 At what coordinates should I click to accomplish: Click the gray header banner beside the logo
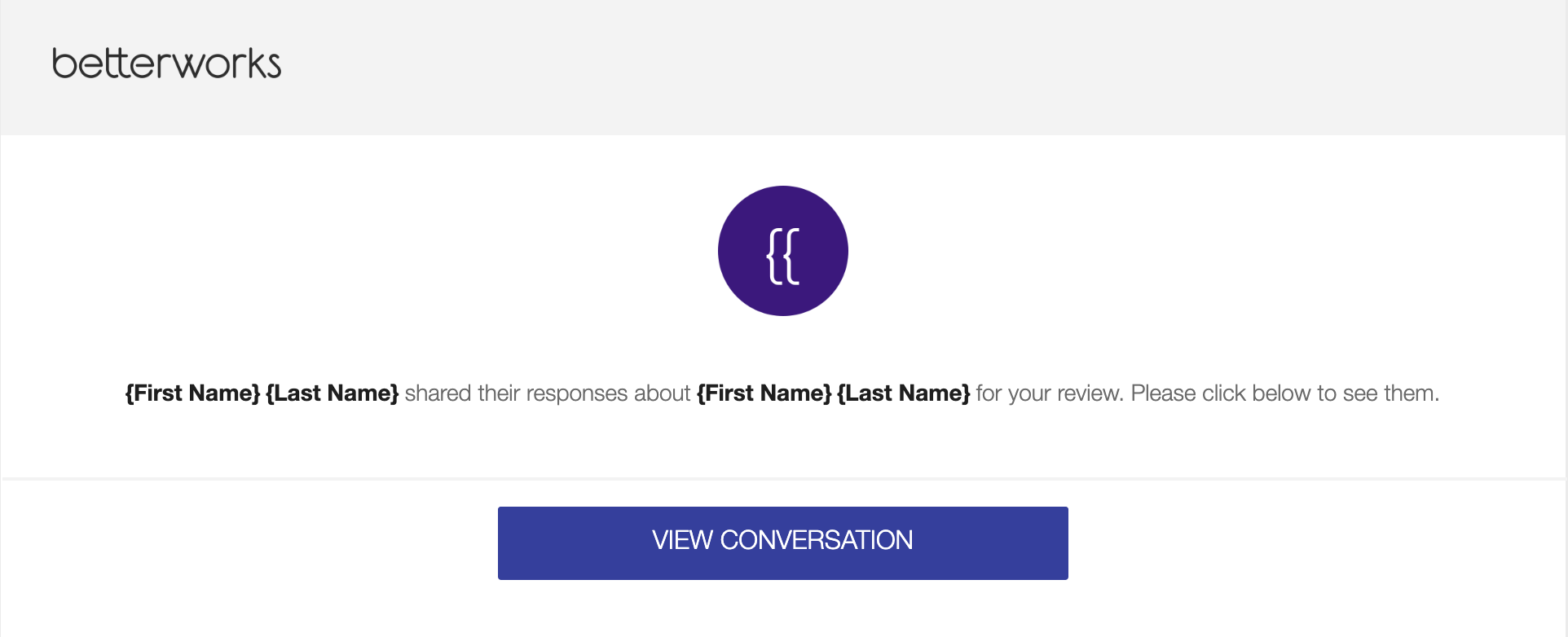921,67
